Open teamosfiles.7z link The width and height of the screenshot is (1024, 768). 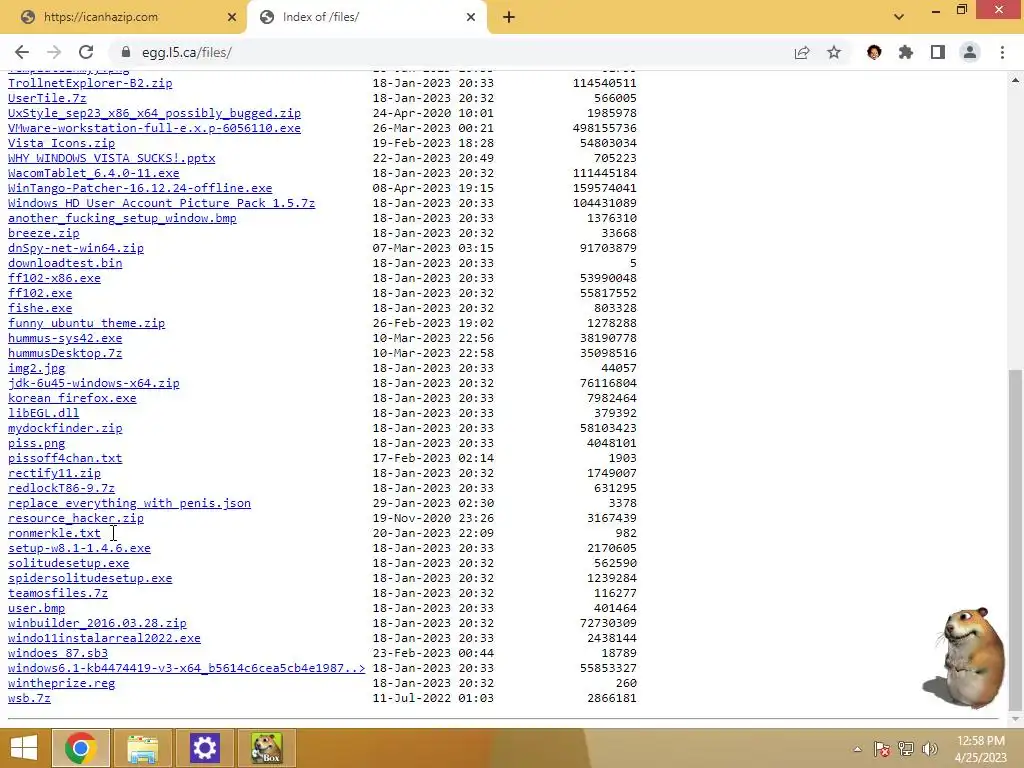57,594
